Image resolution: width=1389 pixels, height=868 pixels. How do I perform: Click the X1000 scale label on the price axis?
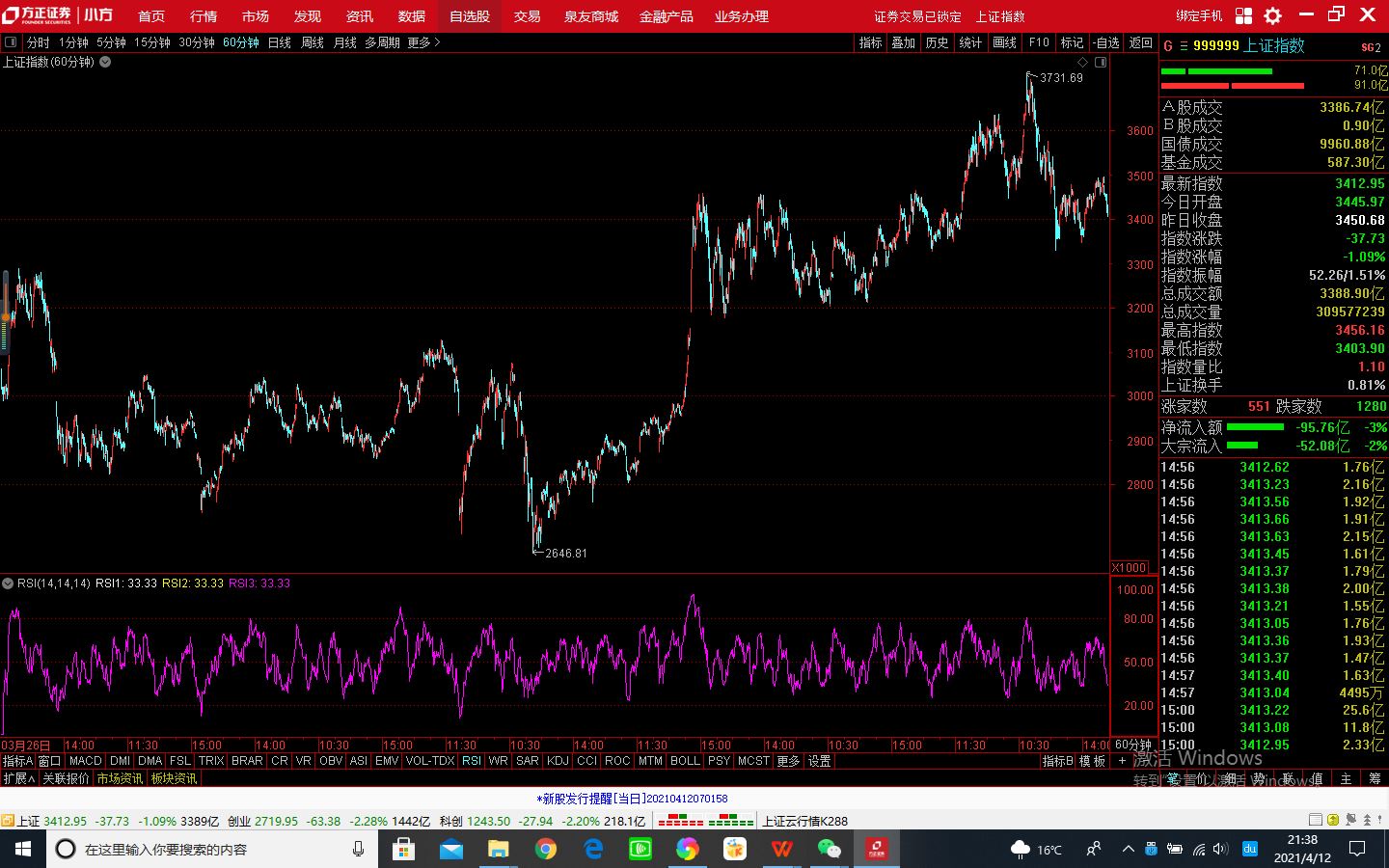(x=1130, y=567)
